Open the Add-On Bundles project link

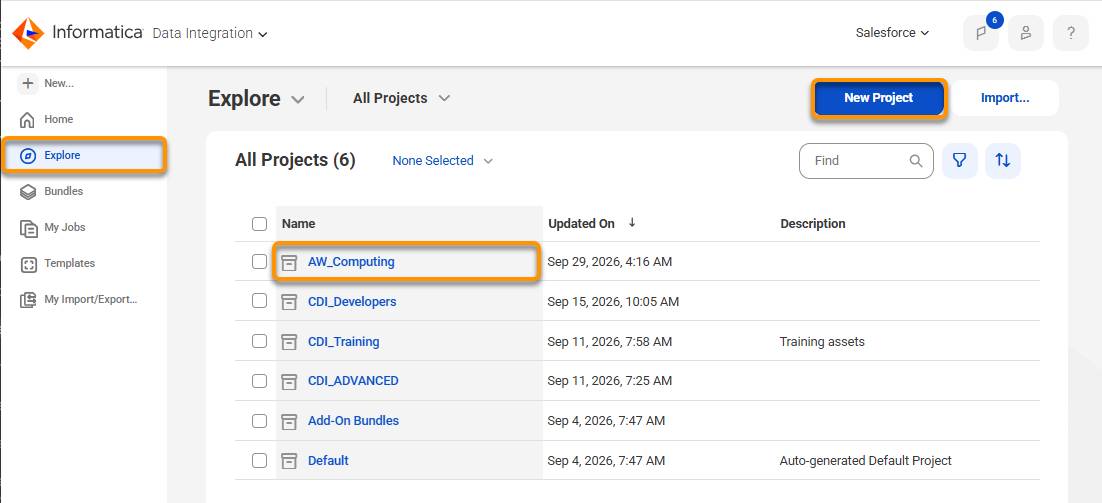[354, 421]
